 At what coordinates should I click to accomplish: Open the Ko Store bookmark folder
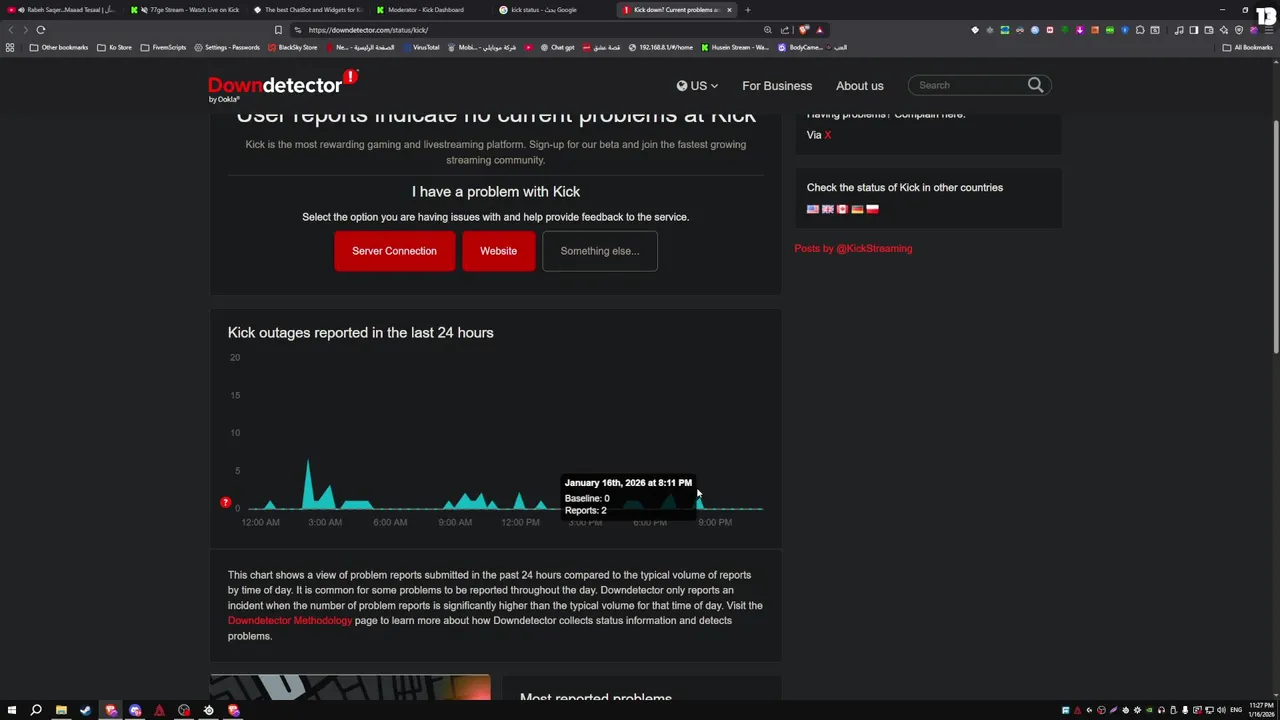tap(114, 47)
